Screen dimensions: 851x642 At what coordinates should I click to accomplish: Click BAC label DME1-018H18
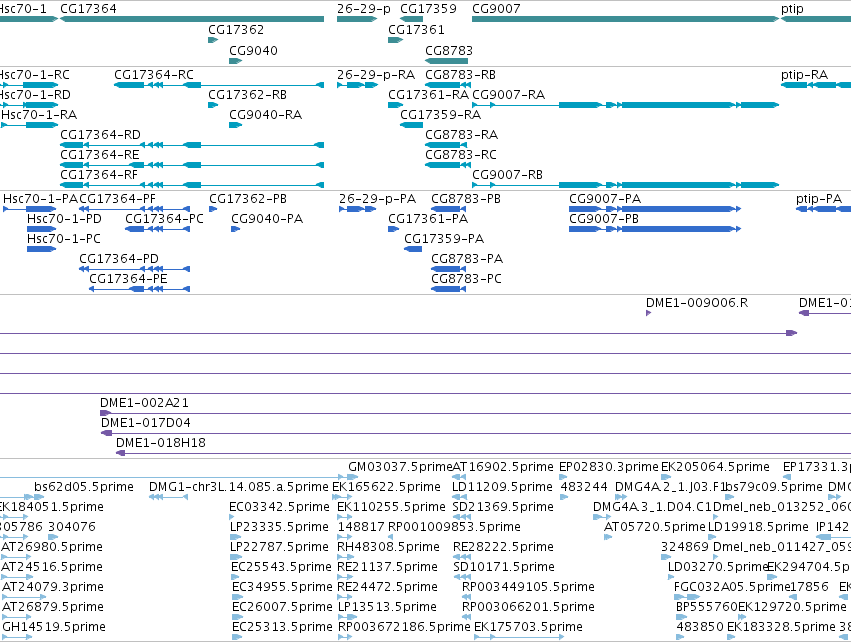[x=161, y=443]
